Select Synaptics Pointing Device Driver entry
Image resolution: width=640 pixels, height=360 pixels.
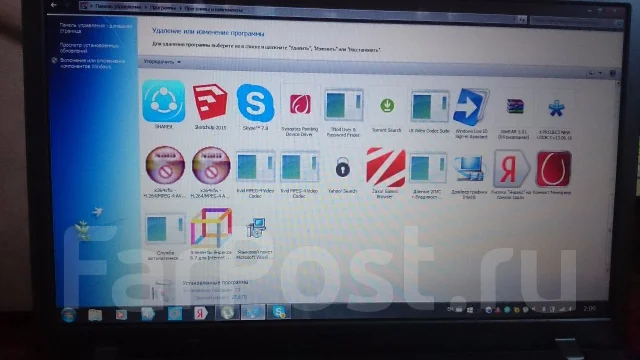pyautogui.click(x=300, y=104)
